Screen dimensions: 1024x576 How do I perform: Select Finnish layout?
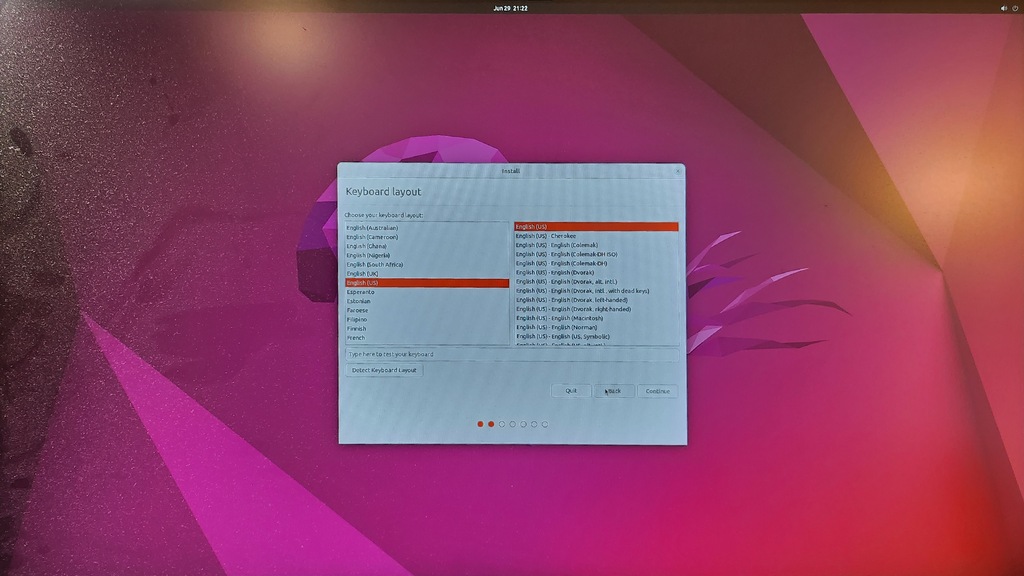pos(427,328)
